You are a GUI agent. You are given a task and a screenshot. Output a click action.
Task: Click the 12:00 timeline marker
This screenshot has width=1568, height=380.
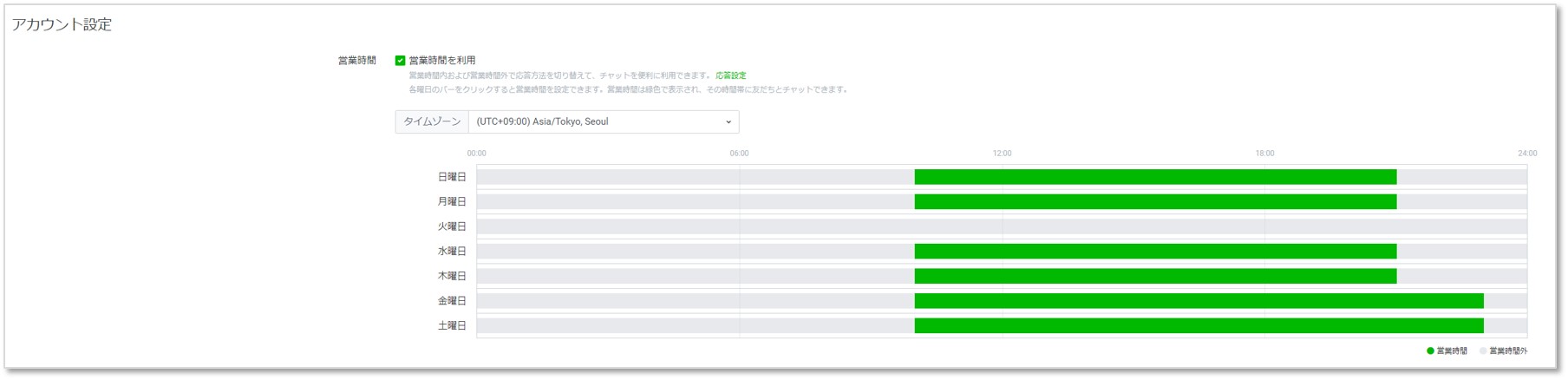[1002, 154]
